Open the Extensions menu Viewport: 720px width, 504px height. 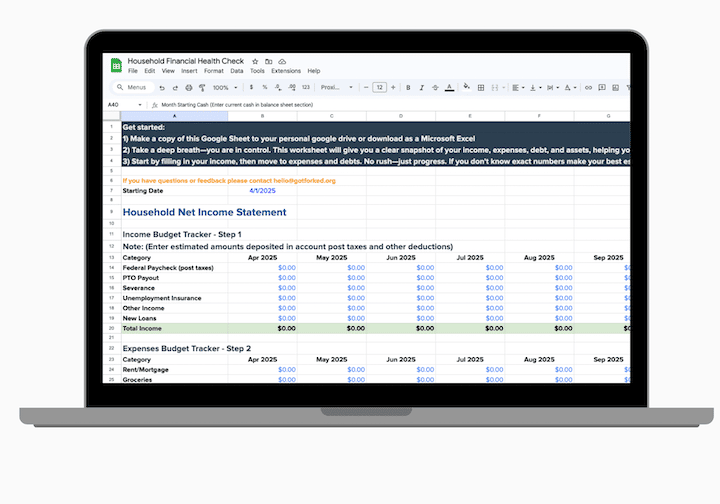[x=286, y=71]
